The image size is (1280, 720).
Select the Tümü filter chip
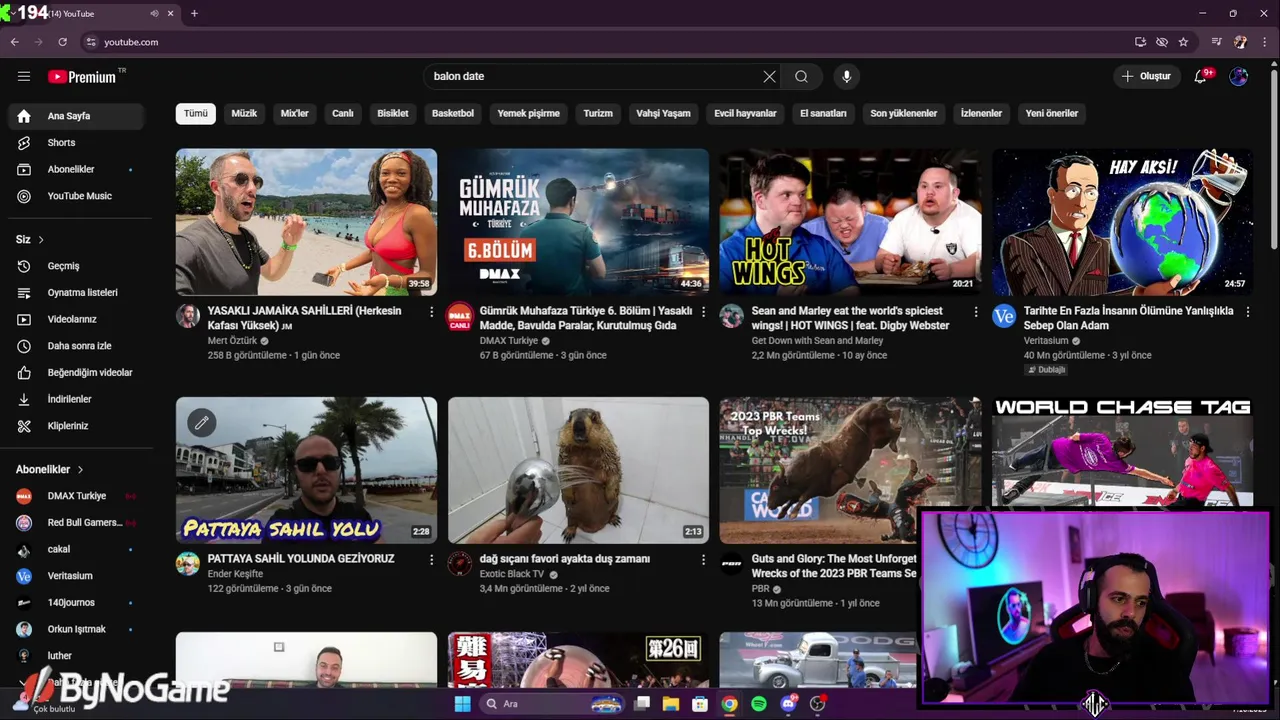click(x=196, y=113)
